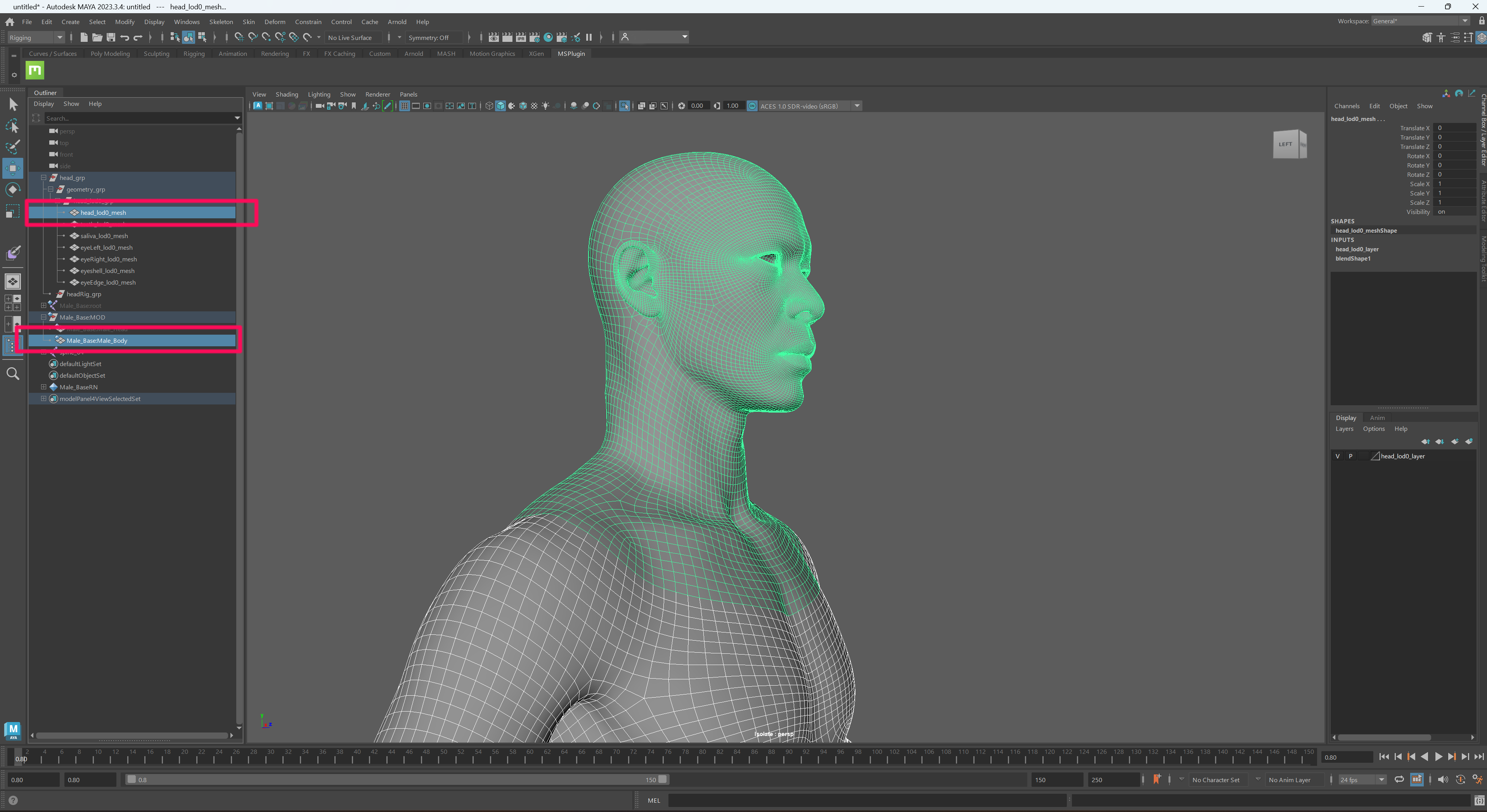Select saliva_lod0_mesh in the Outliner

[x=104, y=236]
